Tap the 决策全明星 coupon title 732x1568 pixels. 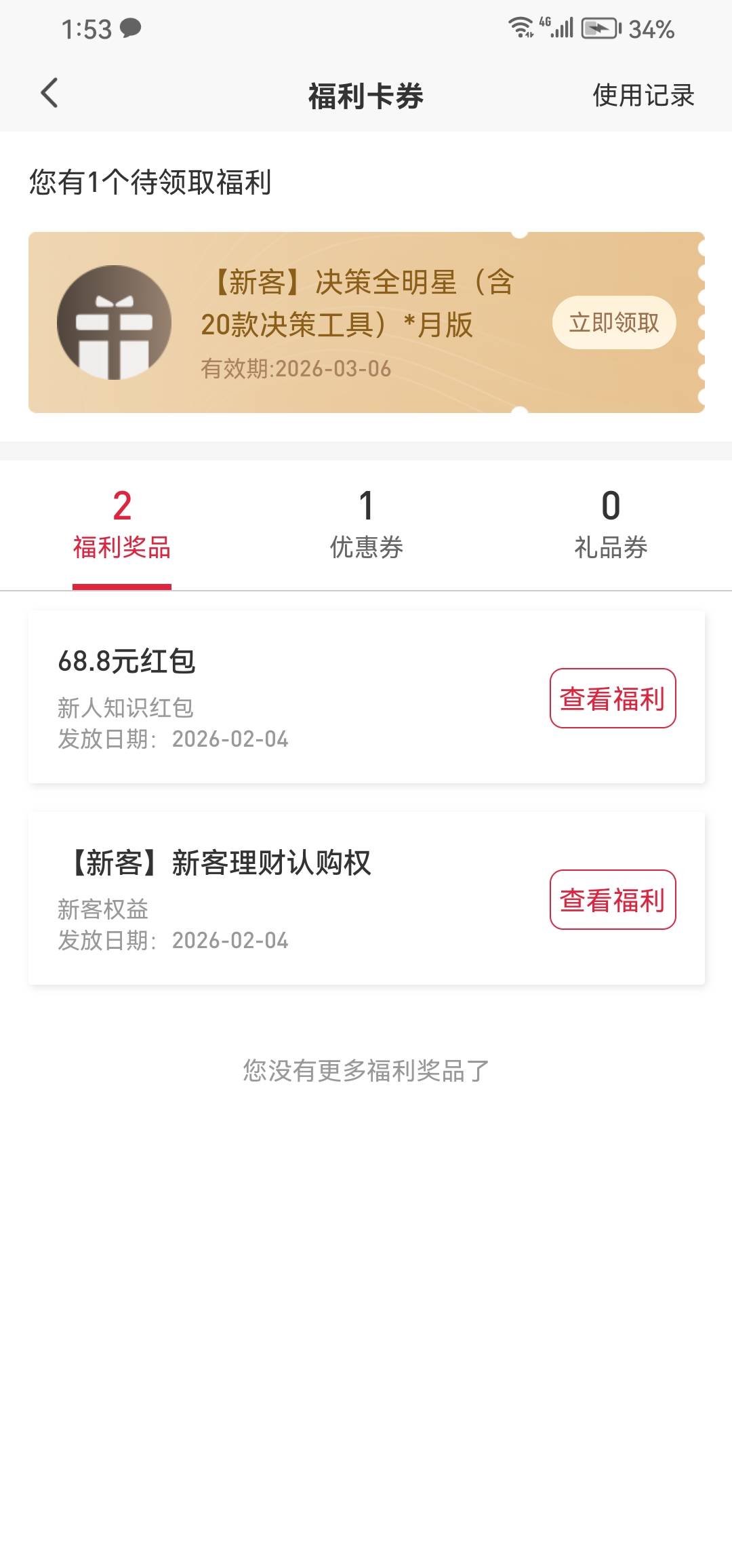click(357, 303)
